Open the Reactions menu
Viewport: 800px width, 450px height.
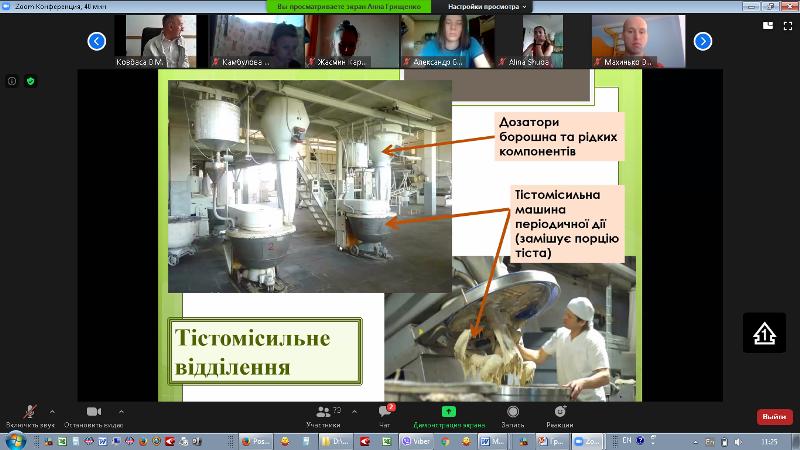click(560, 416)
